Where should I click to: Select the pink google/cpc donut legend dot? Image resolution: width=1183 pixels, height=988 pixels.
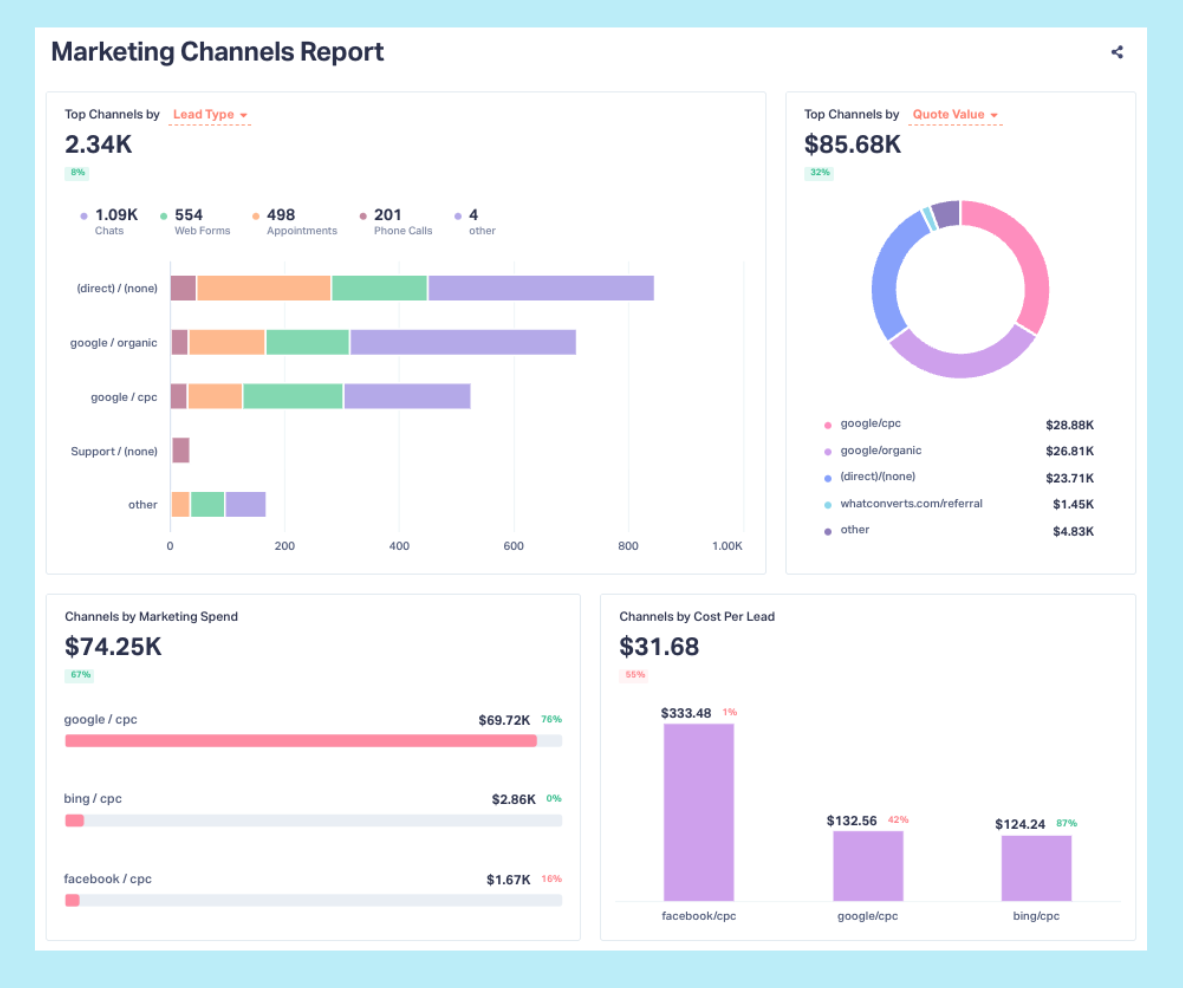(827, 425)
